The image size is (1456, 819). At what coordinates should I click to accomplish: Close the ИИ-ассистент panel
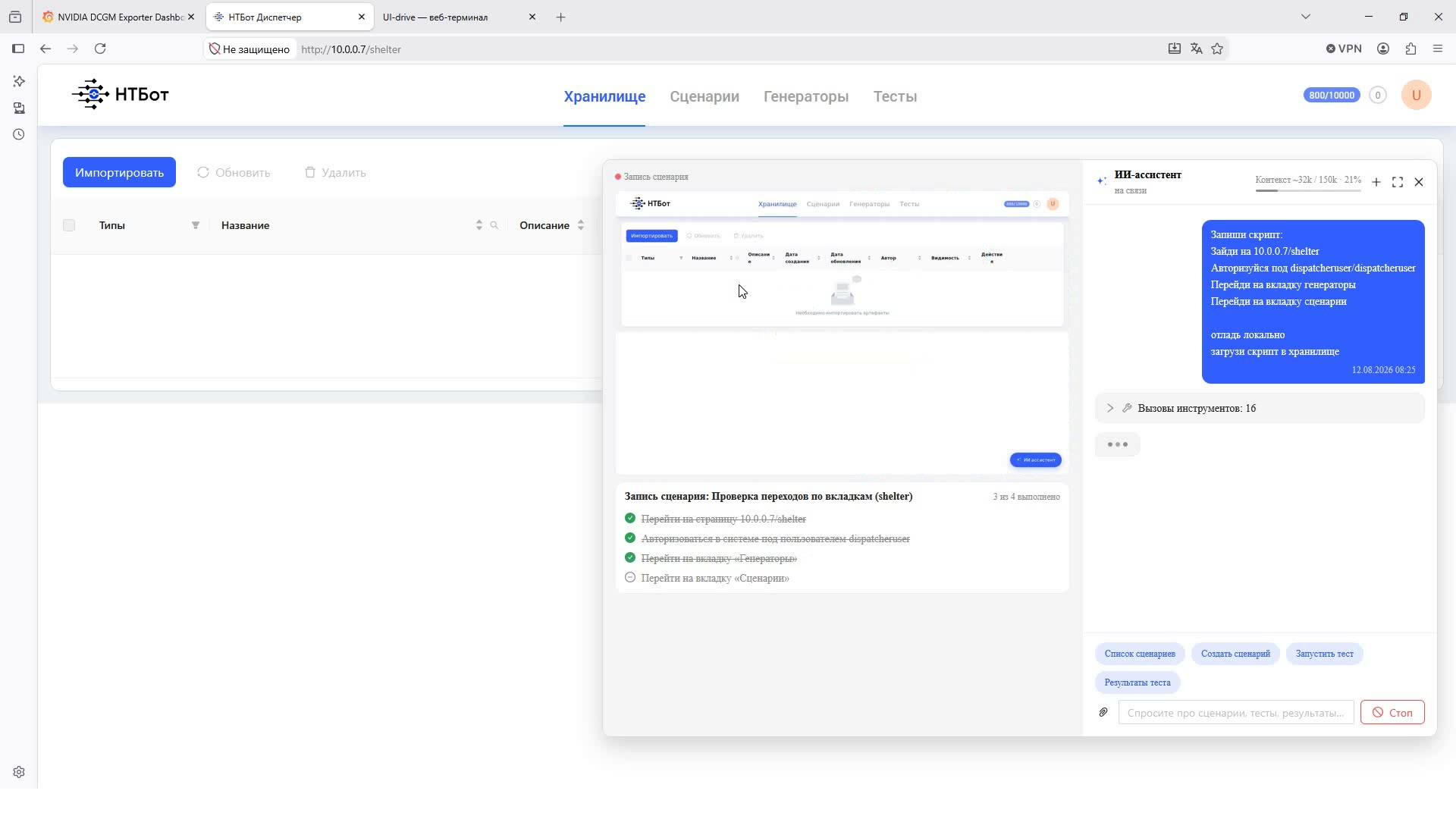[x=1419, y=182]
